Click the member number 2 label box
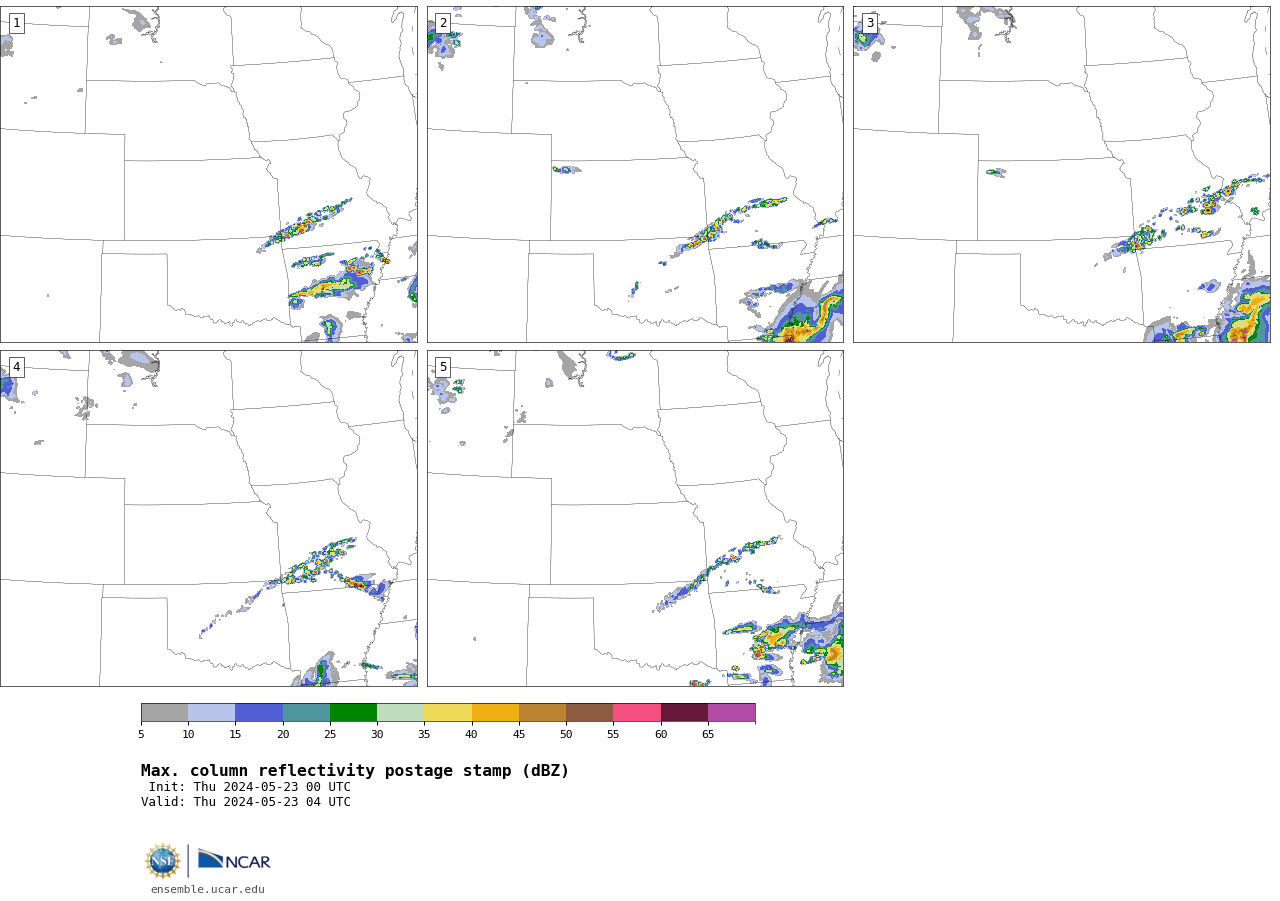The height and width of the screenshot is (901, 1280). [x=443, y=23]
